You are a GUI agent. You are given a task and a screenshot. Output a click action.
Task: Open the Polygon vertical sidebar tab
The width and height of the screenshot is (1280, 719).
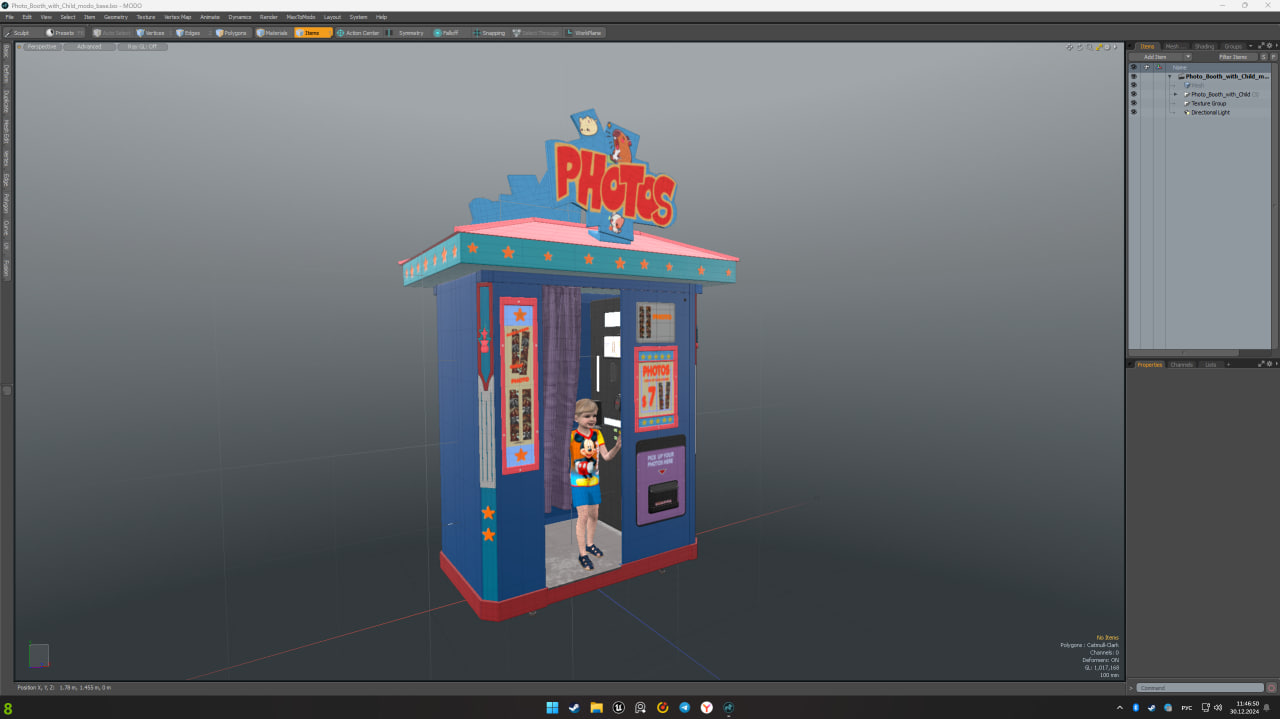click(x=6, y=203)
